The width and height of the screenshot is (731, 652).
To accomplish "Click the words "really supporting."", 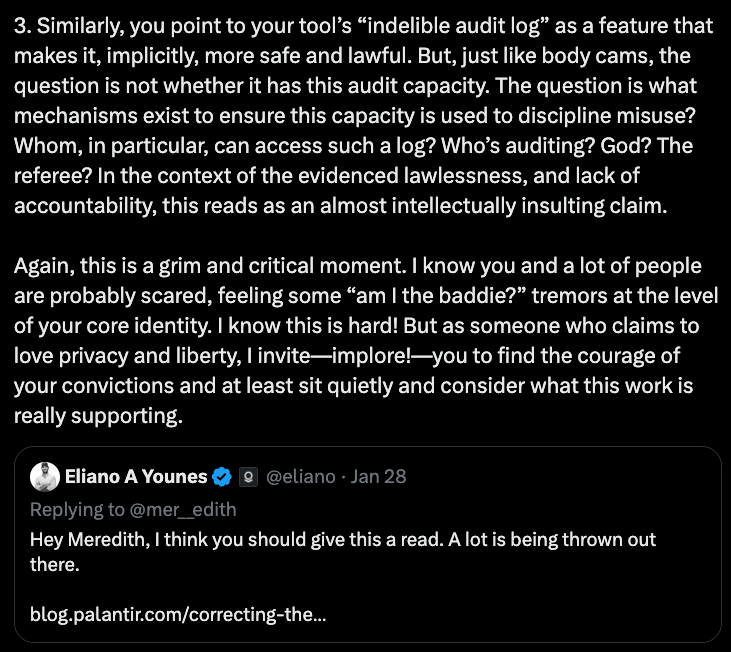I will click(x=98, y=417).
